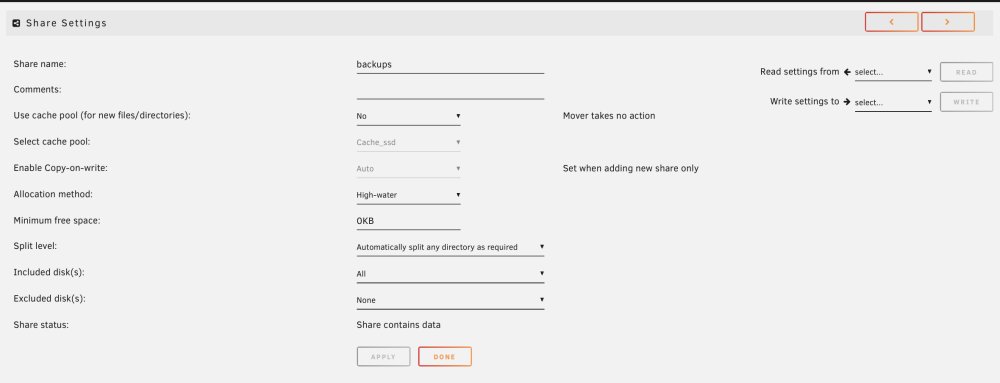The width and height of the screenshot is (1000, 383).
Task: Go to previous share with left chevron
Action: coord(892,22)
